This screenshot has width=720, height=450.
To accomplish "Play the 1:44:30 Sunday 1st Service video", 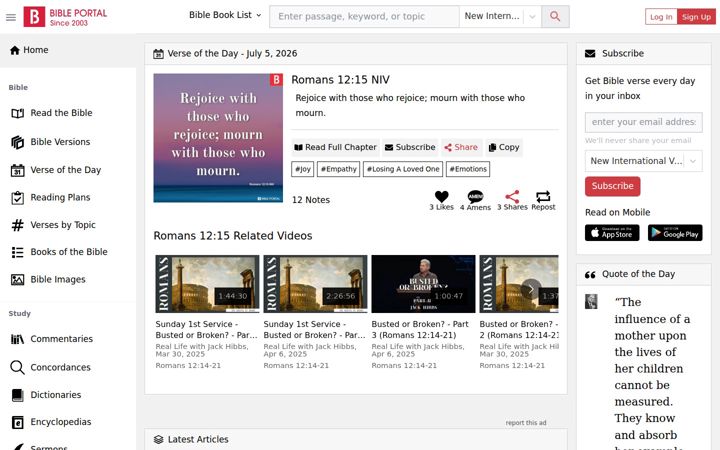I will coord(207,284).
